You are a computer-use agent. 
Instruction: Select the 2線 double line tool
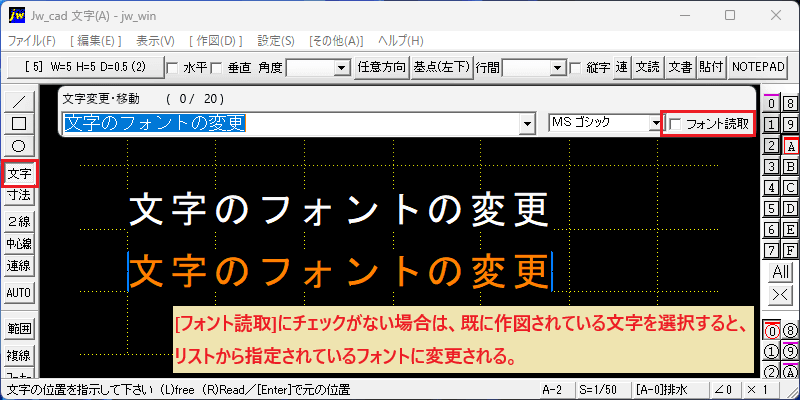pos(19,221)
